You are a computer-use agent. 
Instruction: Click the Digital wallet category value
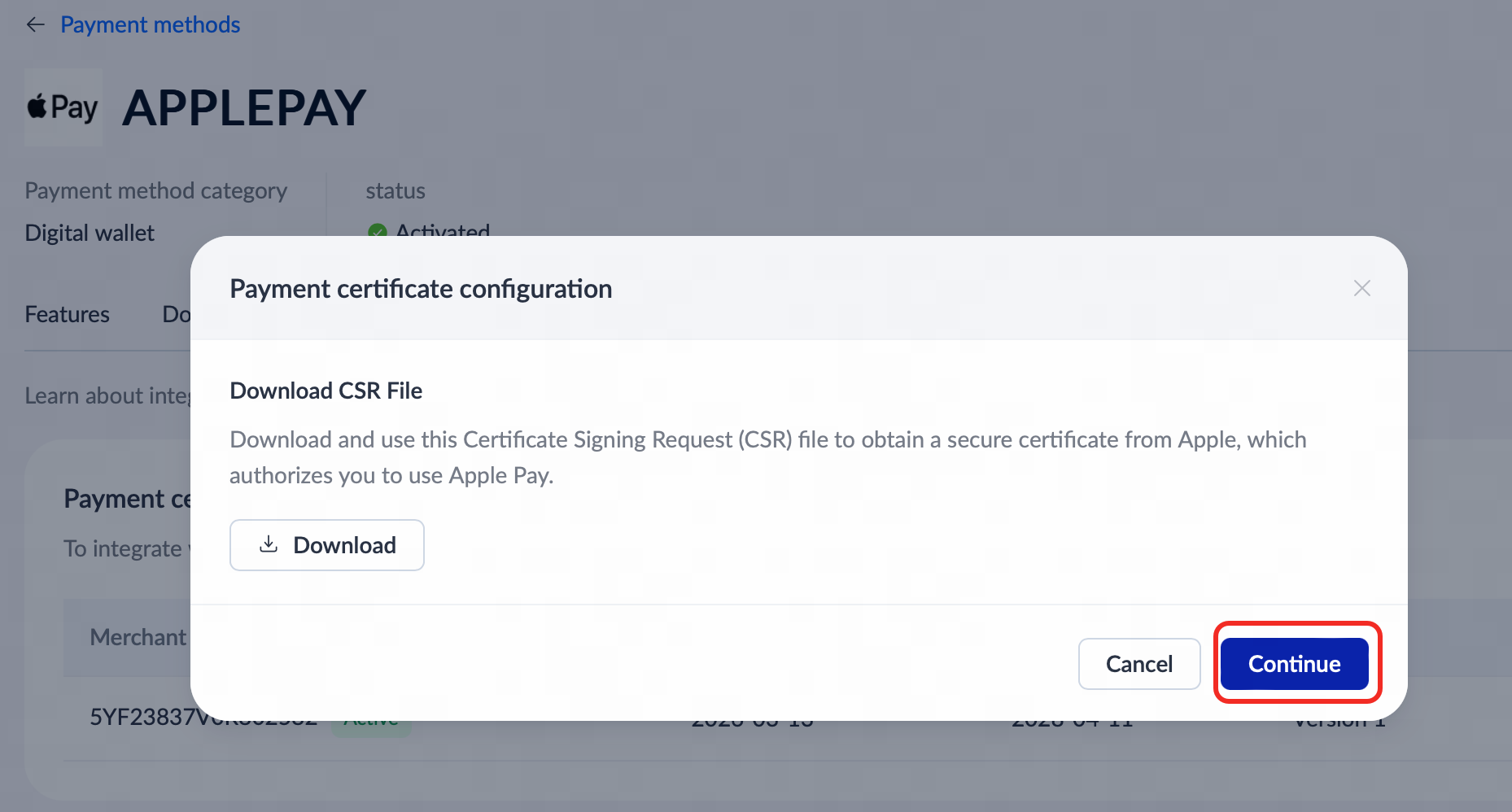(90, 234)
